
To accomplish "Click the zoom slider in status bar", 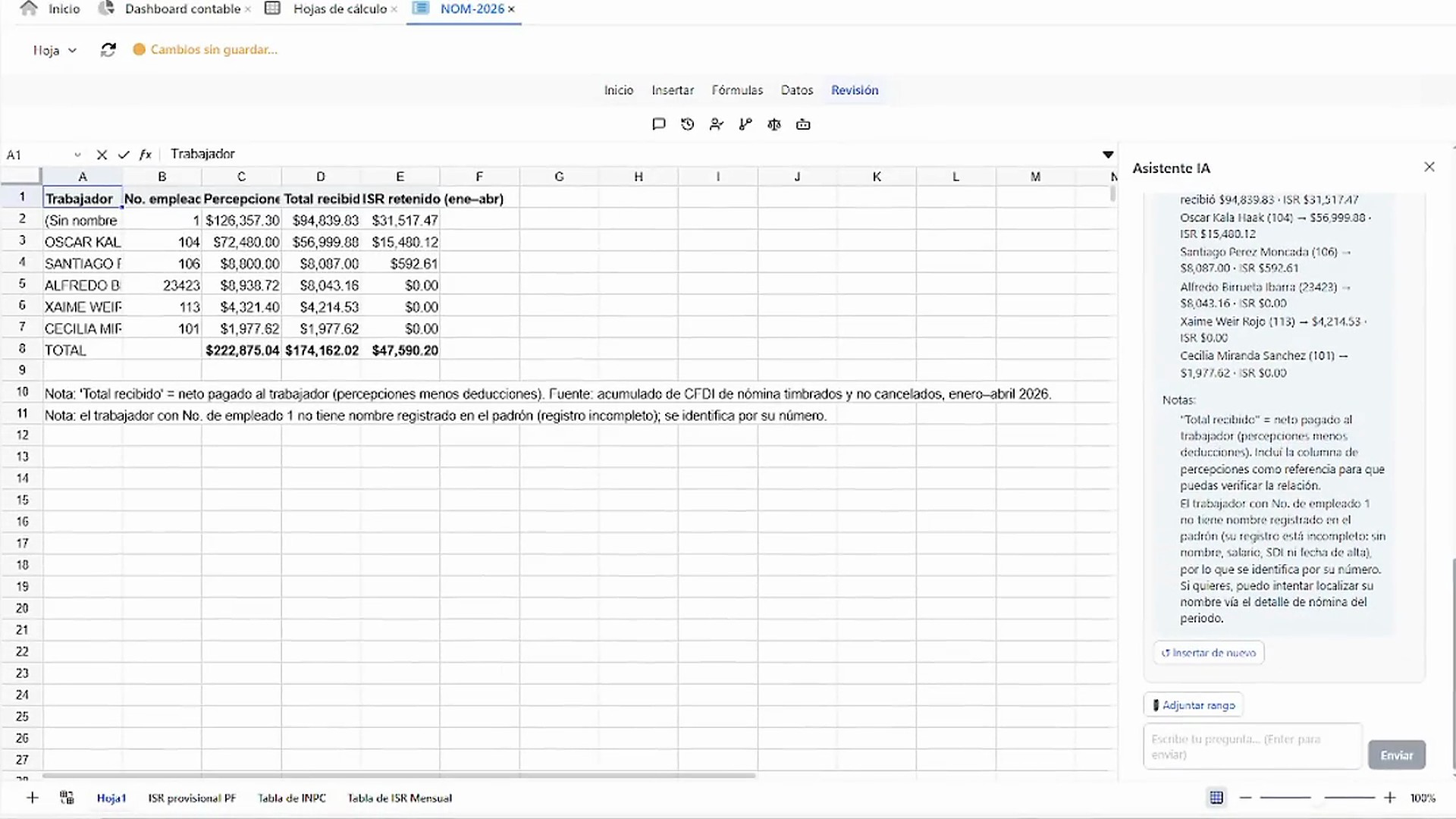I will coord(1317,798).
